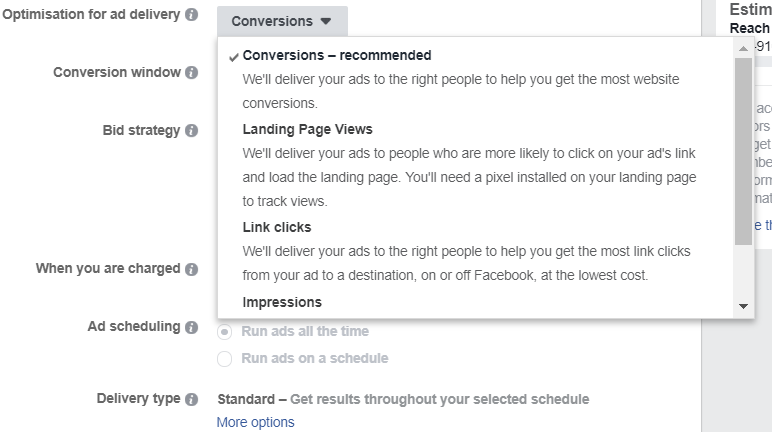The image size is (772, 432).
Task: Choose Conversions – recommended option
Action: [337, 56]
